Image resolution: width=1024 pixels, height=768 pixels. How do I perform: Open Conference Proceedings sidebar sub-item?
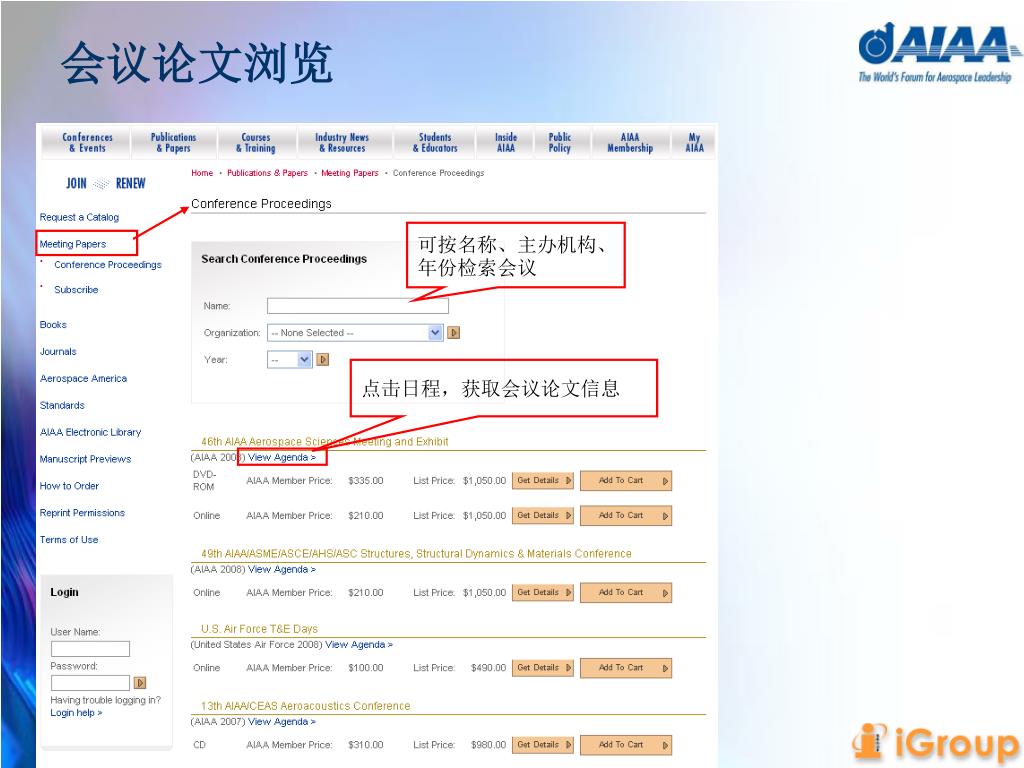108,264
